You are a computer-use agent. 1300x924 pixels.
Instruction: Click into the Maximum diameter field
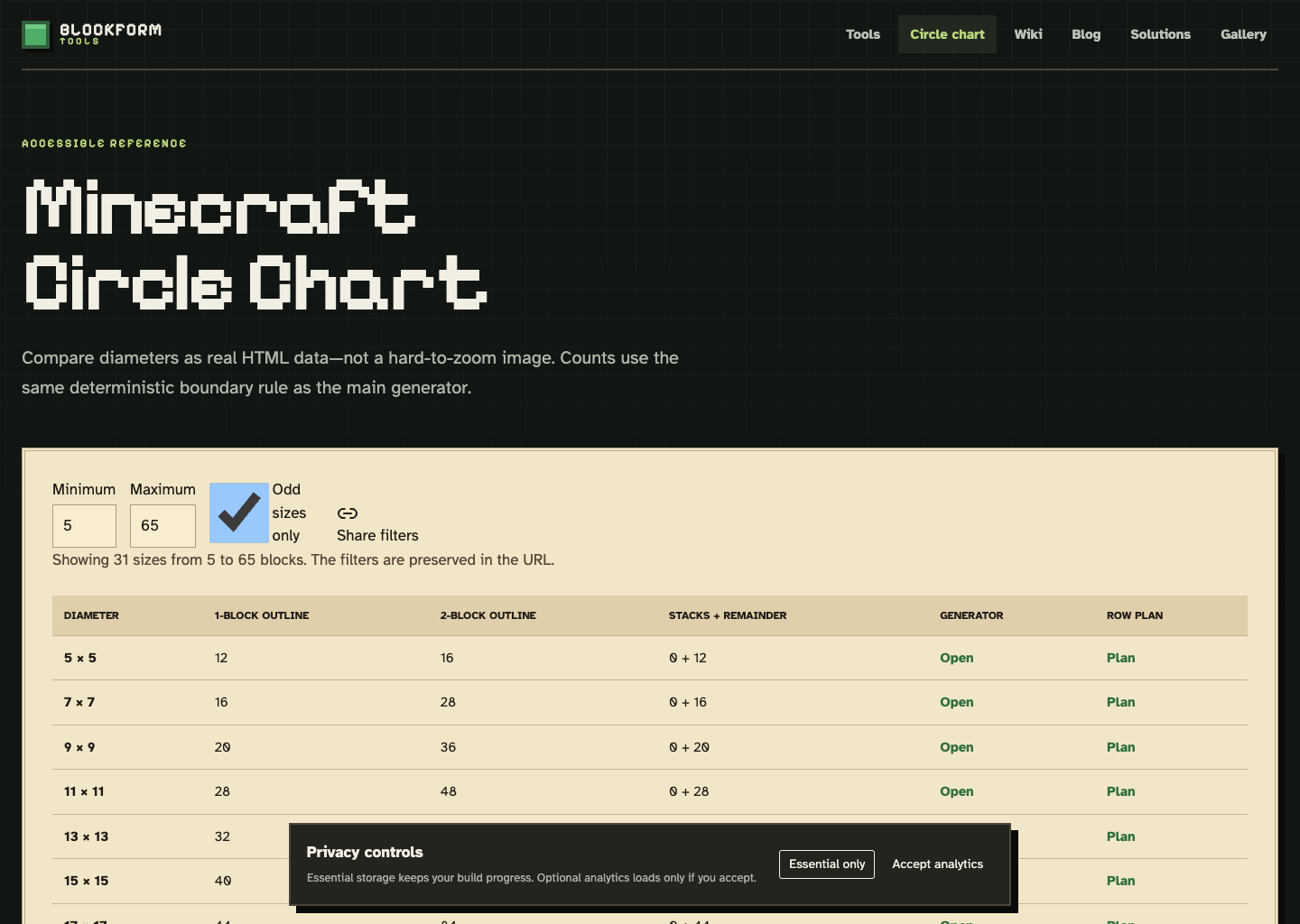(x=162, y=526)
